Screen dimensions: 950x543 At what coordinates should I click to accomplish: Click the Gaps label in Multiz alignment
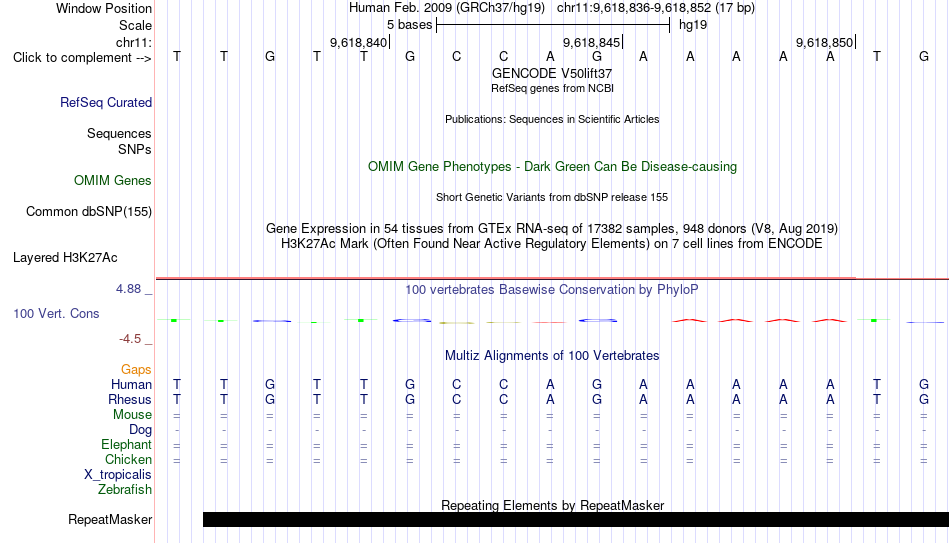(136, 370)
